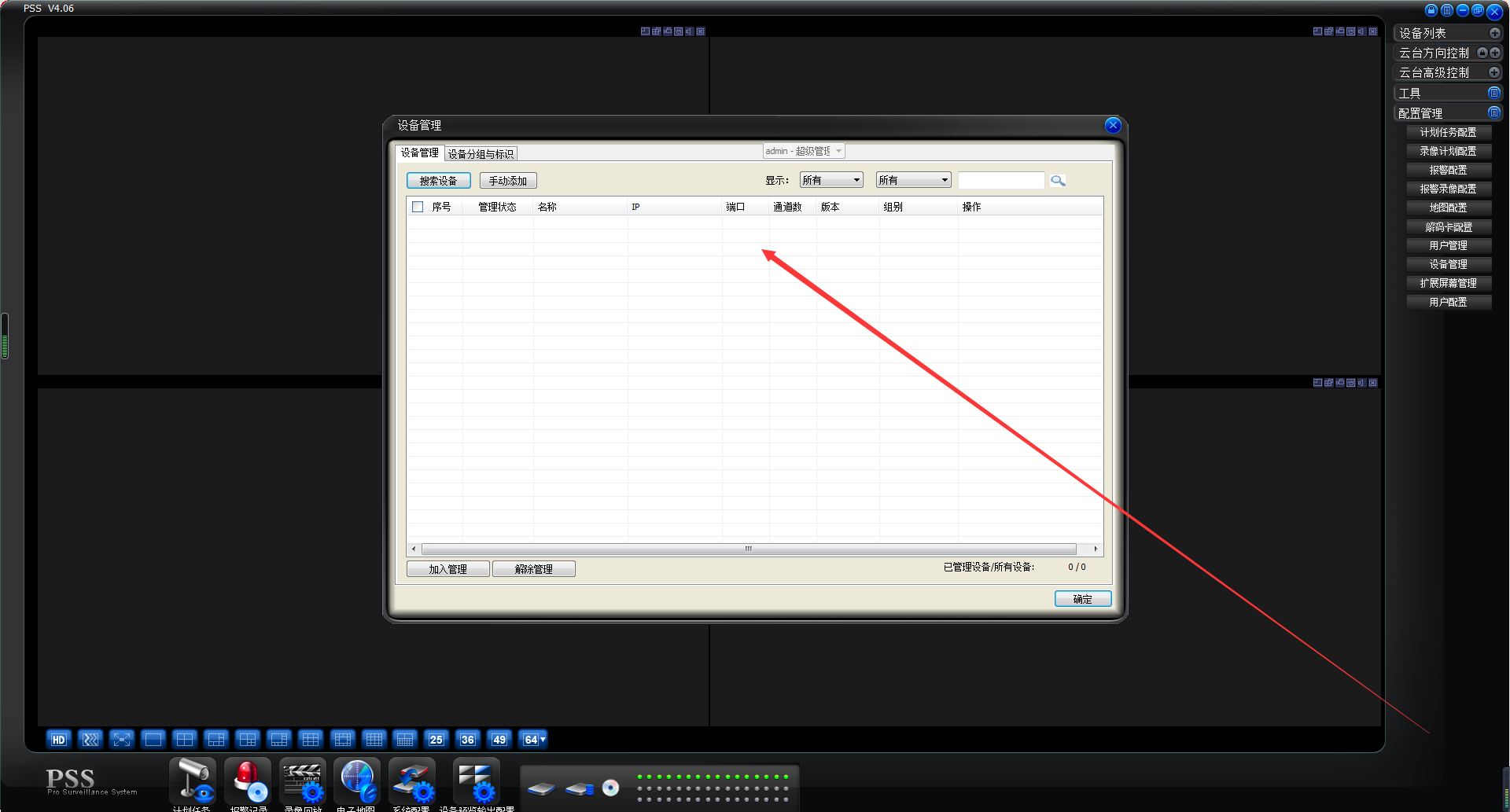The height and width of the screenshot is (812, 1510).
Task: Expand the 设备列表 panel
Action: point(1494,33)
